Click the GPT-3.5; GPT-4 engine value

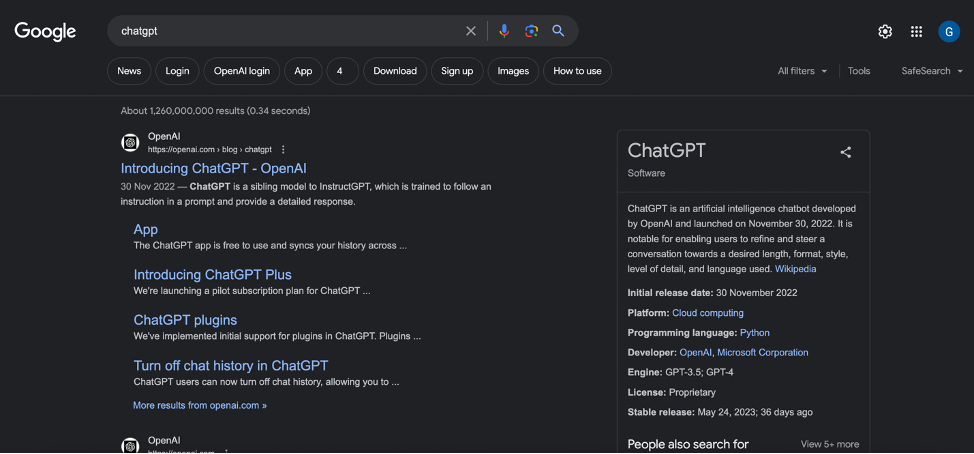(700, 373)
